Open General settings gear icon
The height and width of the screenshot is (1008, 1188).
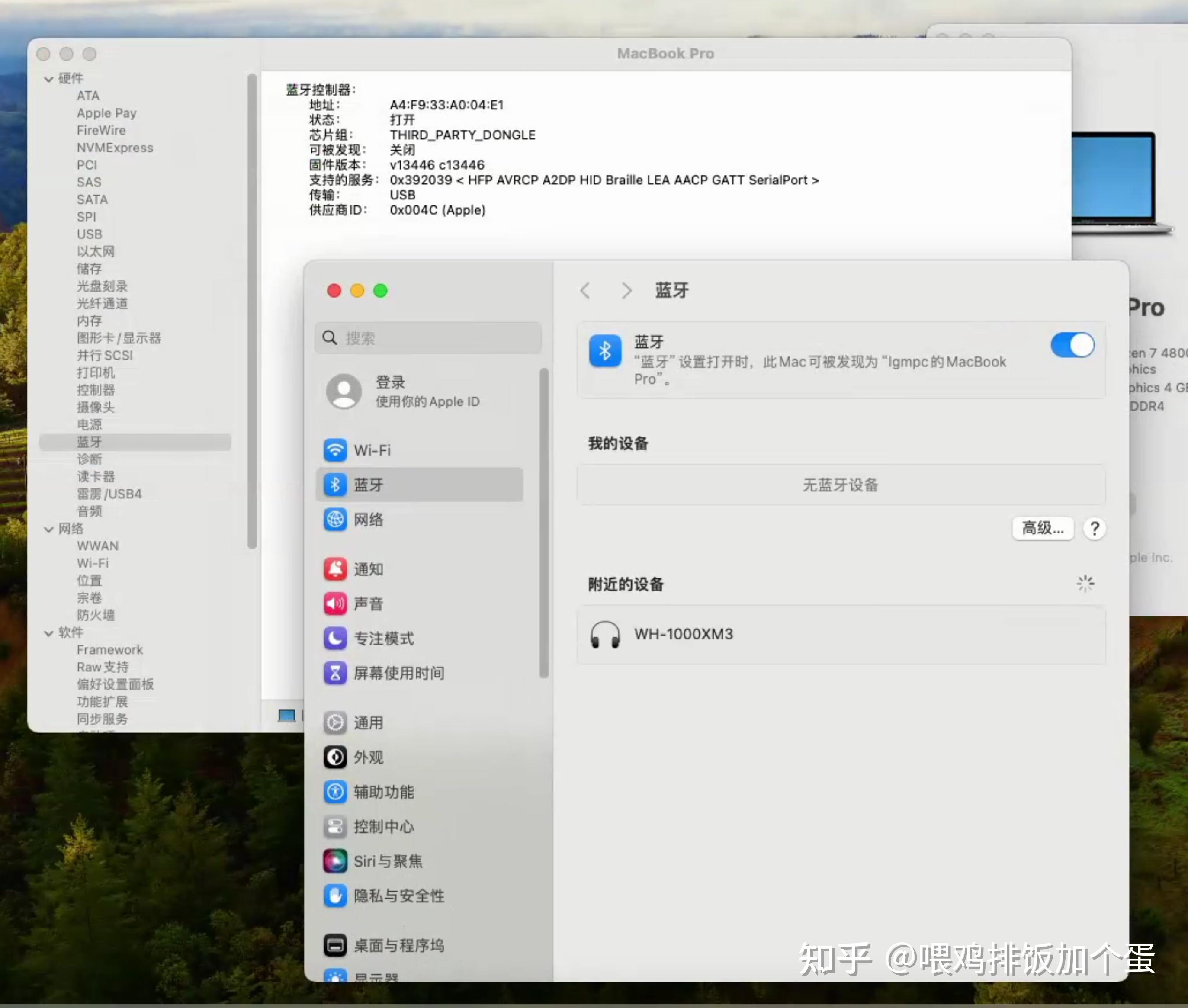pos(335,723)
